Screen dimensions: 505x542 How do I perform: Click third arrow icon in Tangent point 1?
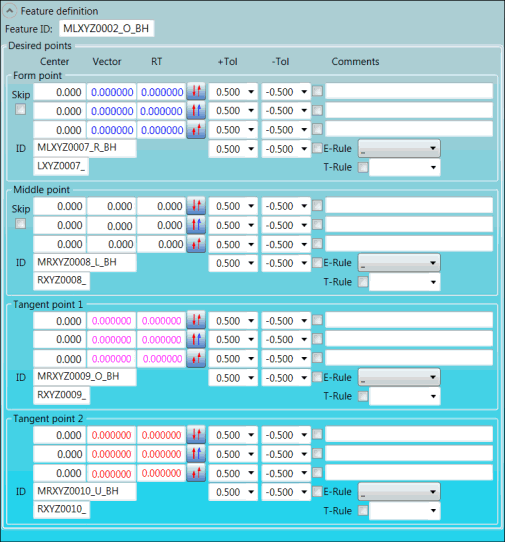(x=196, y=358)
